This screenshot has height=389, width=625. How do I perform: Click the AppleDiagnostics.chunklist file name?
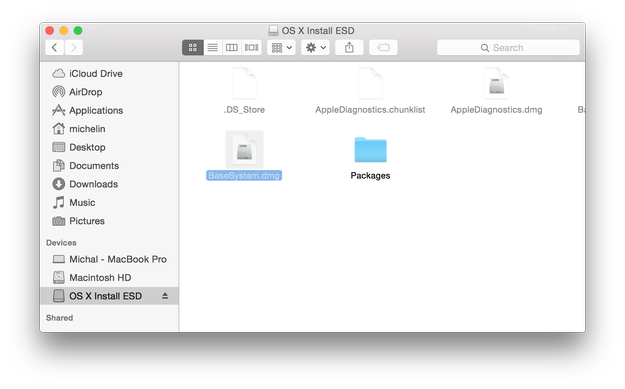(370, 110)
